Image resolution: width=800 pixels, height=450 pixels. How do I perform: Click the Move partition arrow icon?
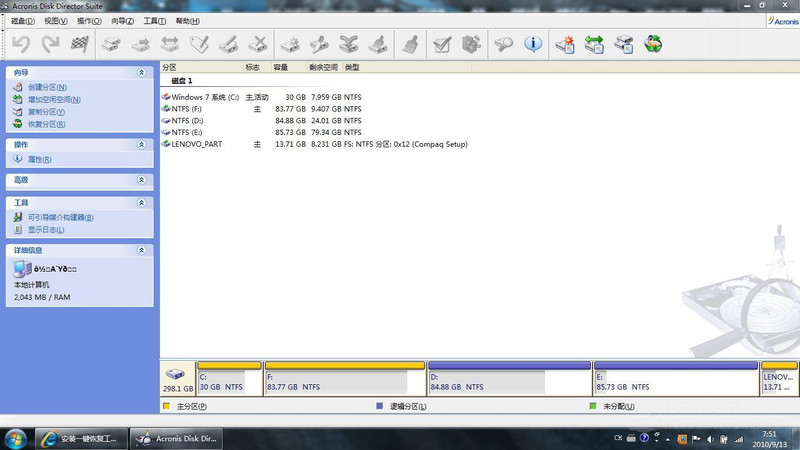[140, 44]
